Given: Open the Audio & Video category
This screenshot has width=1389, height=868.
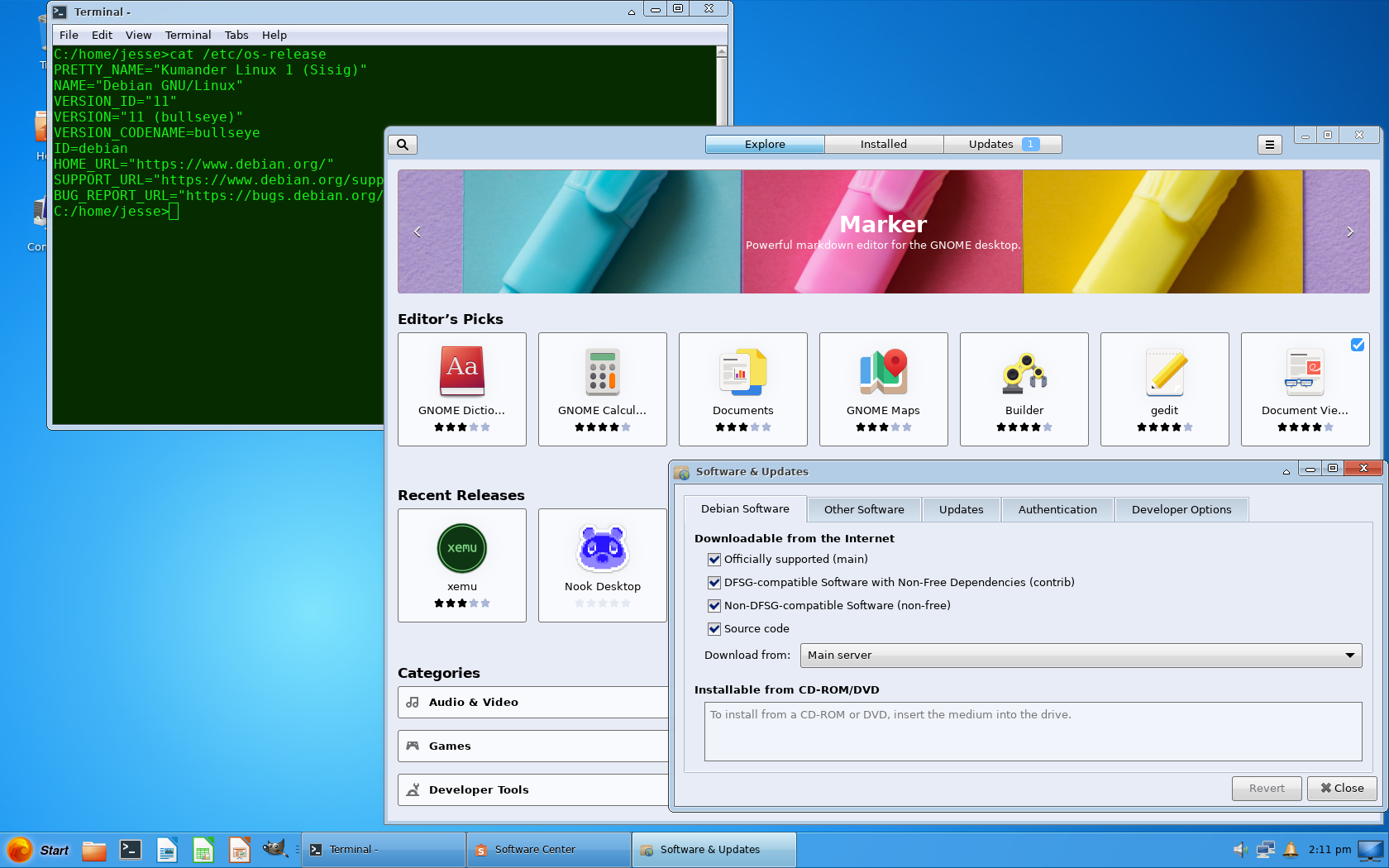Looking at the screenshot, I should 533,703.
